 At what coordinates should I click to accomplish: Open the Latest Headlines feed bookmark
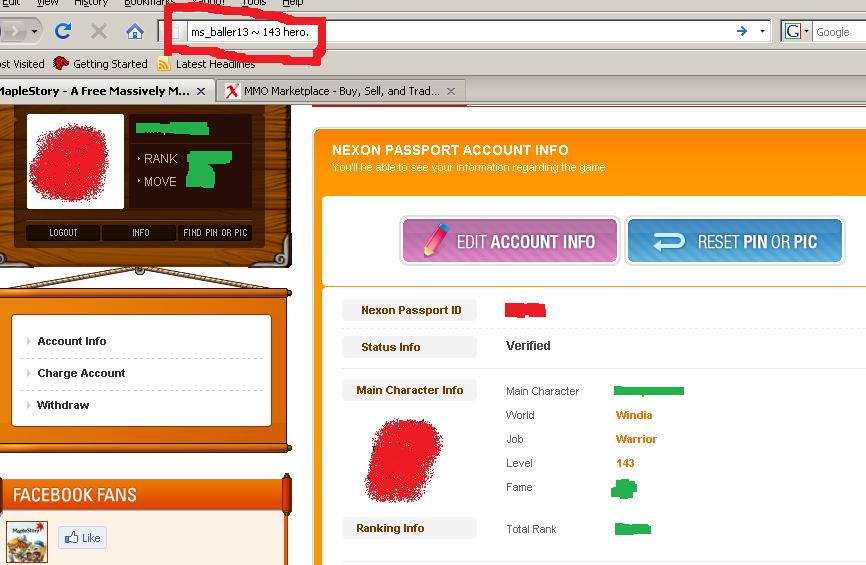click(206, 64)
